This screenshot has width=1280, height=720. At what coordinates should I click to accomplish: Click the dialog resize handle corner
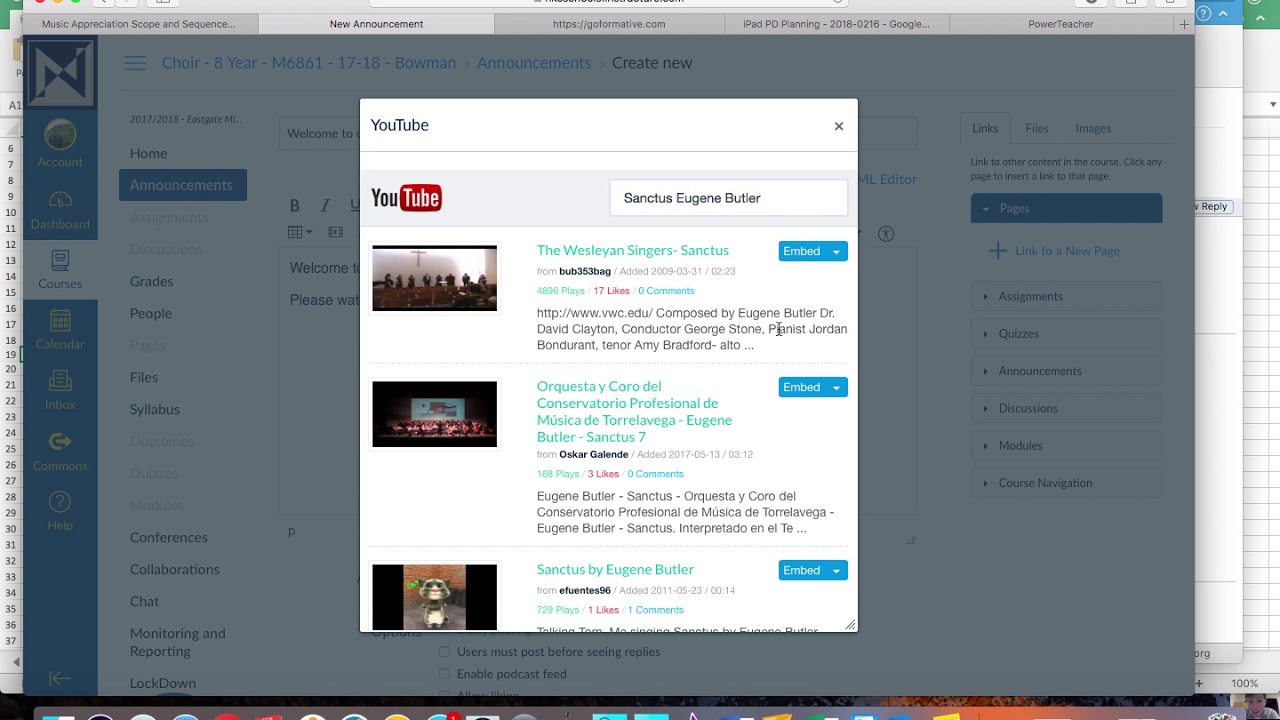coord(850,625)
